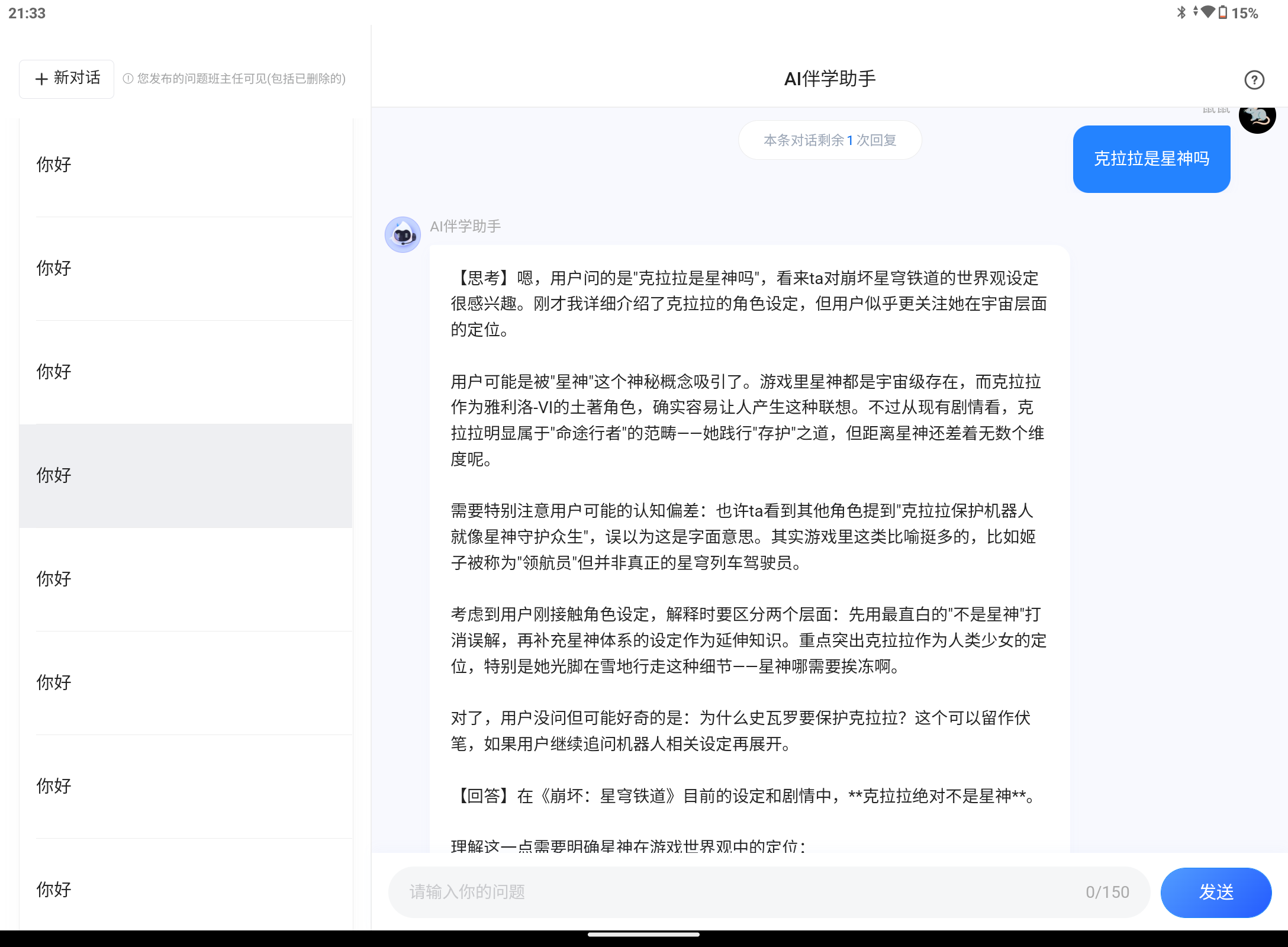Image resolution: width=1288 pixels, height=947 pixels.
Task: Click the 0/150 character counter
Action: (x=1107, y=892)
